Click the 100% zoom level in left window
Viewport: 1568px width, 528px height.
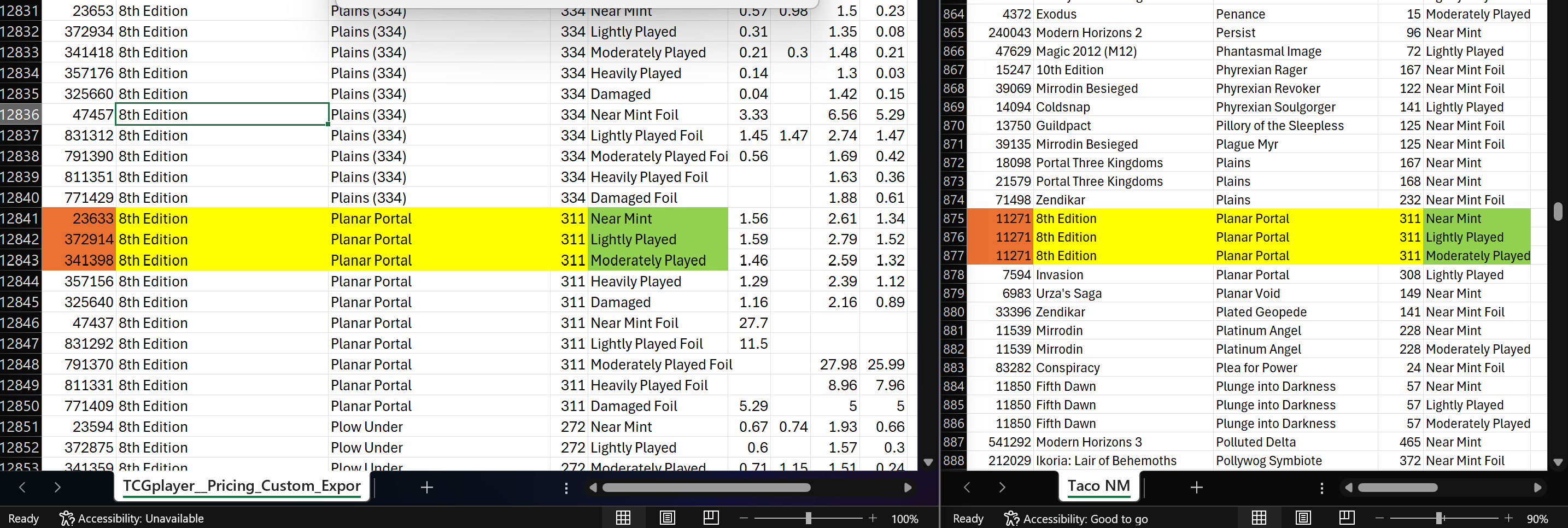click(x=904, y=519)
